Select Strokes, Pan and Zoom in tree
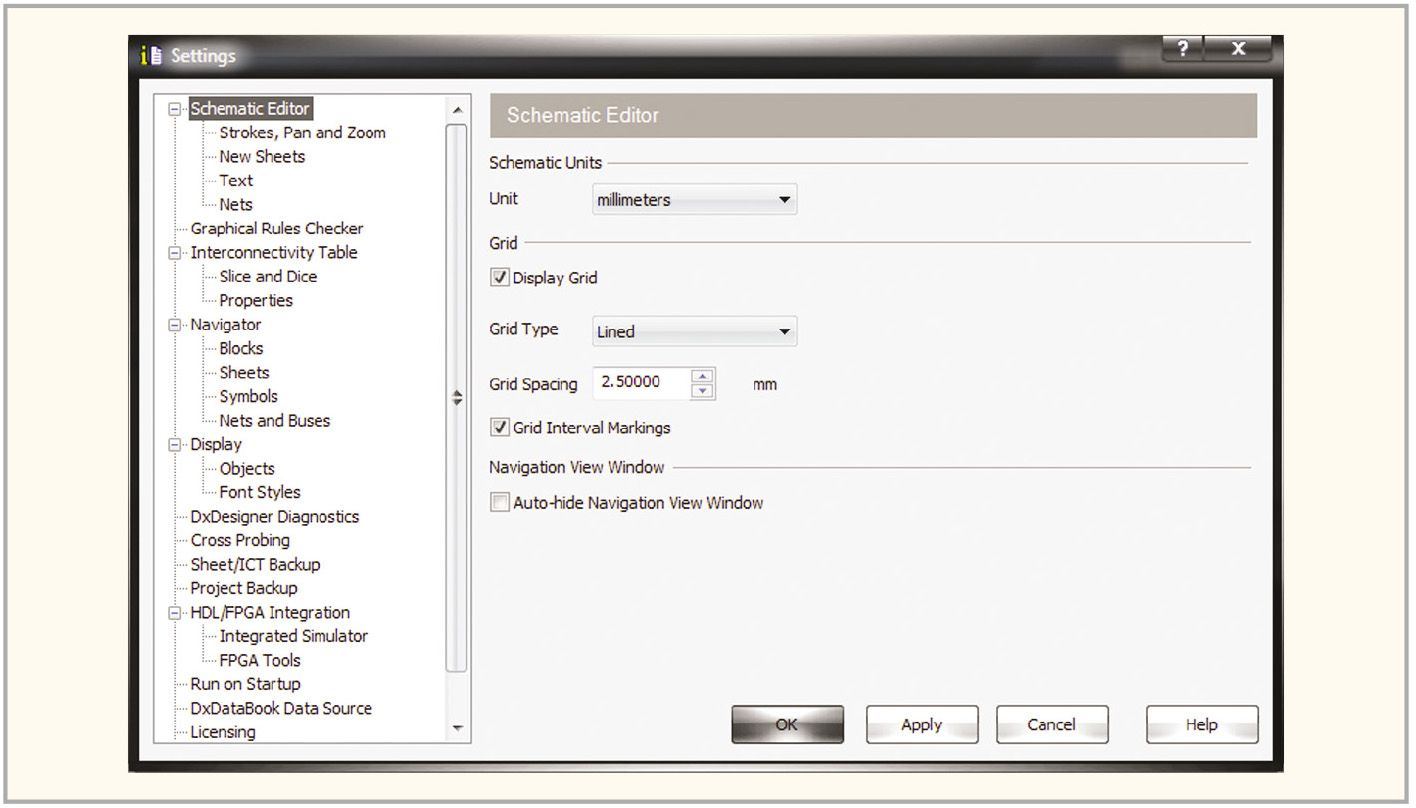The height and width of the screenshot is (808, 1416). pos(302,133)
